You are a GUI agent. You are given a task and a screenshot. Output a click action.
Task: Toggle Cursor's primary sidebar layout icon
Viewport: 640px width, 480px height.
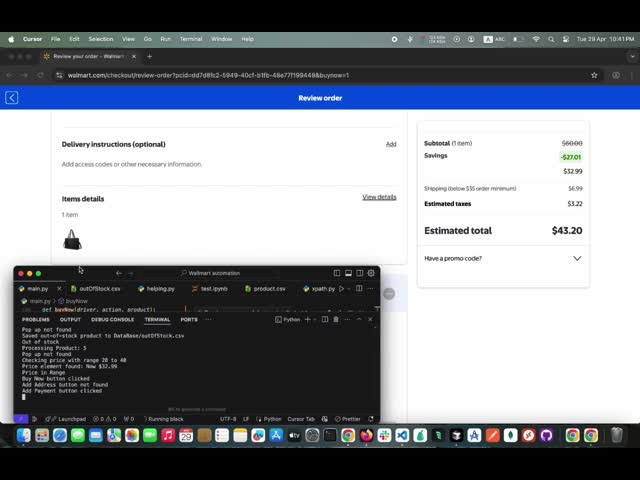pyautogui.click(x=337, y=273)
